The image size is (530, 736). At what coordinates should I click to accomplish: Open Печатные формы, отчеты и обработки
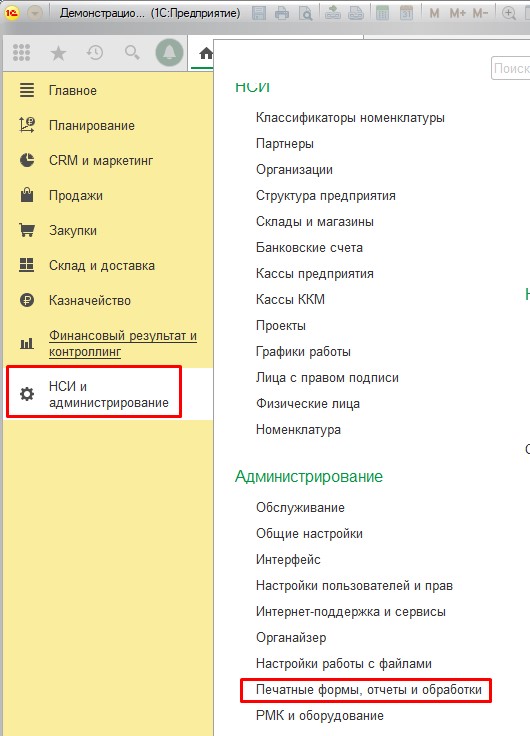(x=369, y=690)
